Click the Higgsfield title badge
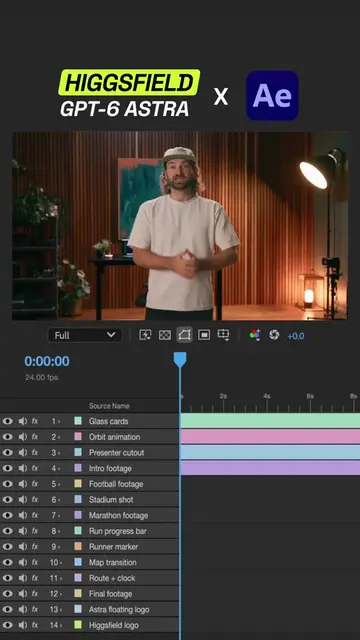The width and height of the screenshot is (360, 640). point(129,82)
